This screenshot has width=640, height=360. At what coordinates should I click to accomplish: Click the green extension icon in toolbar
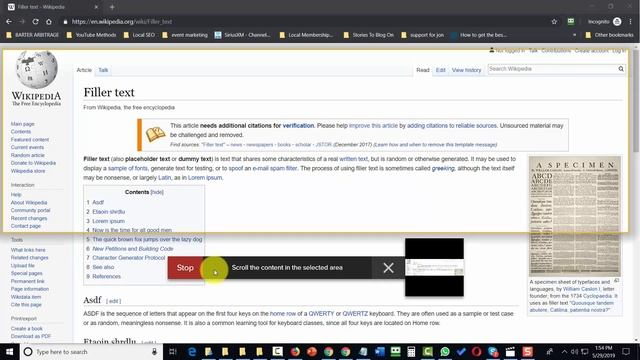pyautogui.click(x=571, y=21)
